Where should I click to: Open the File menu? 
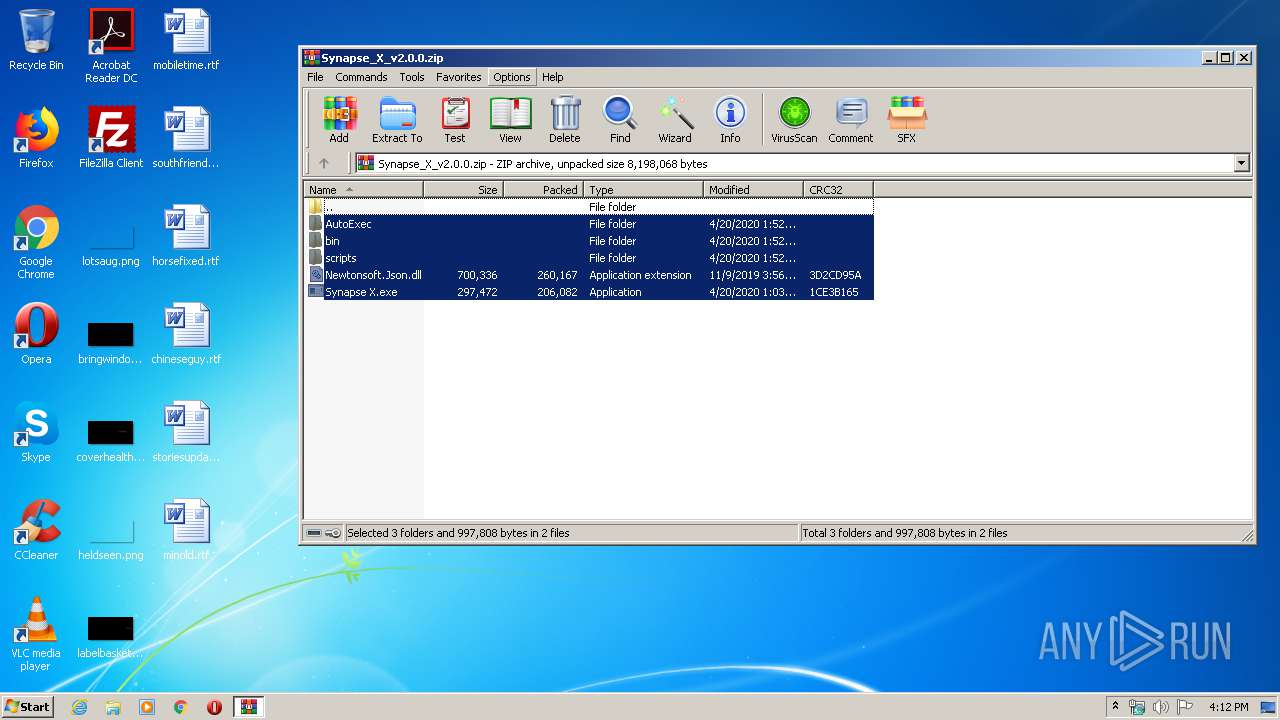pyautogui.click(x=315, y=77)
